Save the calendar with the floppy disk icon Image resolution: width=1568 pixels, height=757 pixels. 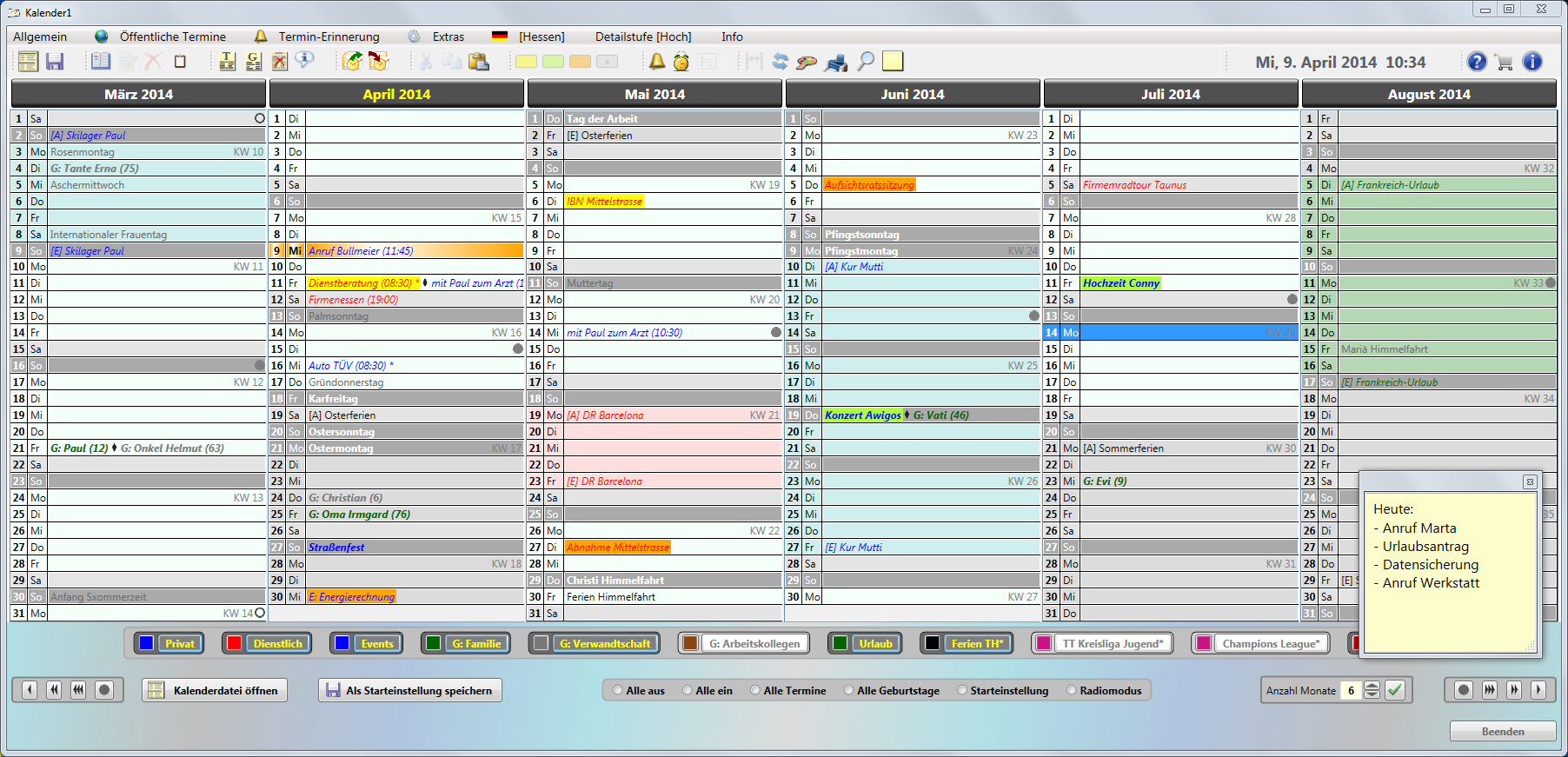(x=55, y=62)
